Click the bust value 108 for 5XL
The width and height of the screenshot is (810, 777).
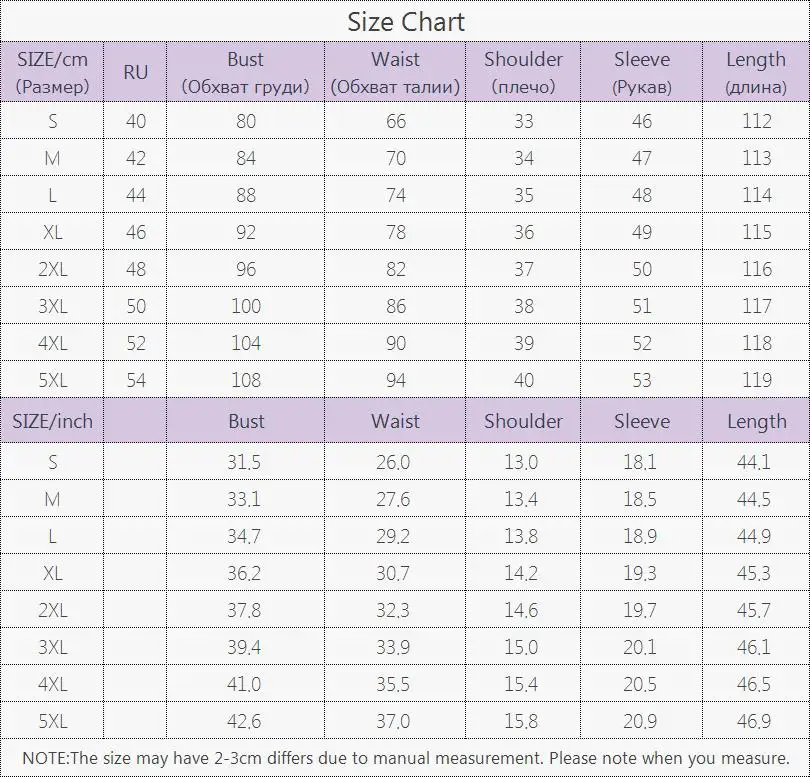click(x=246, y=380)
